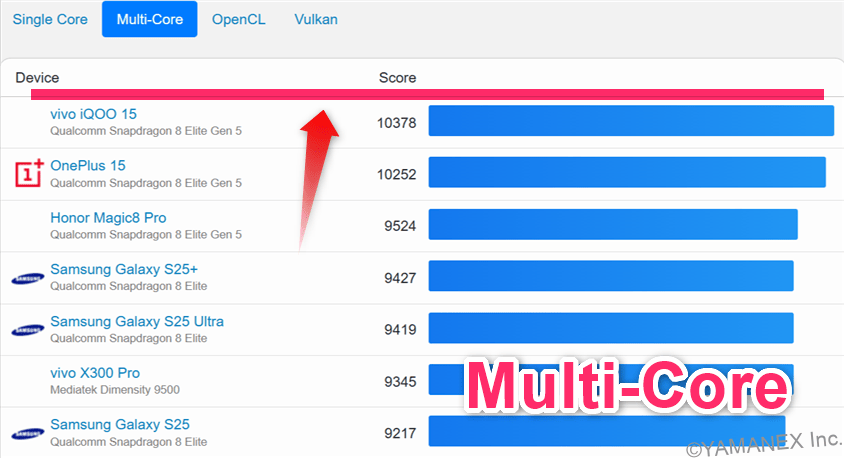This screenshot has height=458, width=844.
Task: Open the Honor Magic8 Pro link
Action: coord(108,218)
